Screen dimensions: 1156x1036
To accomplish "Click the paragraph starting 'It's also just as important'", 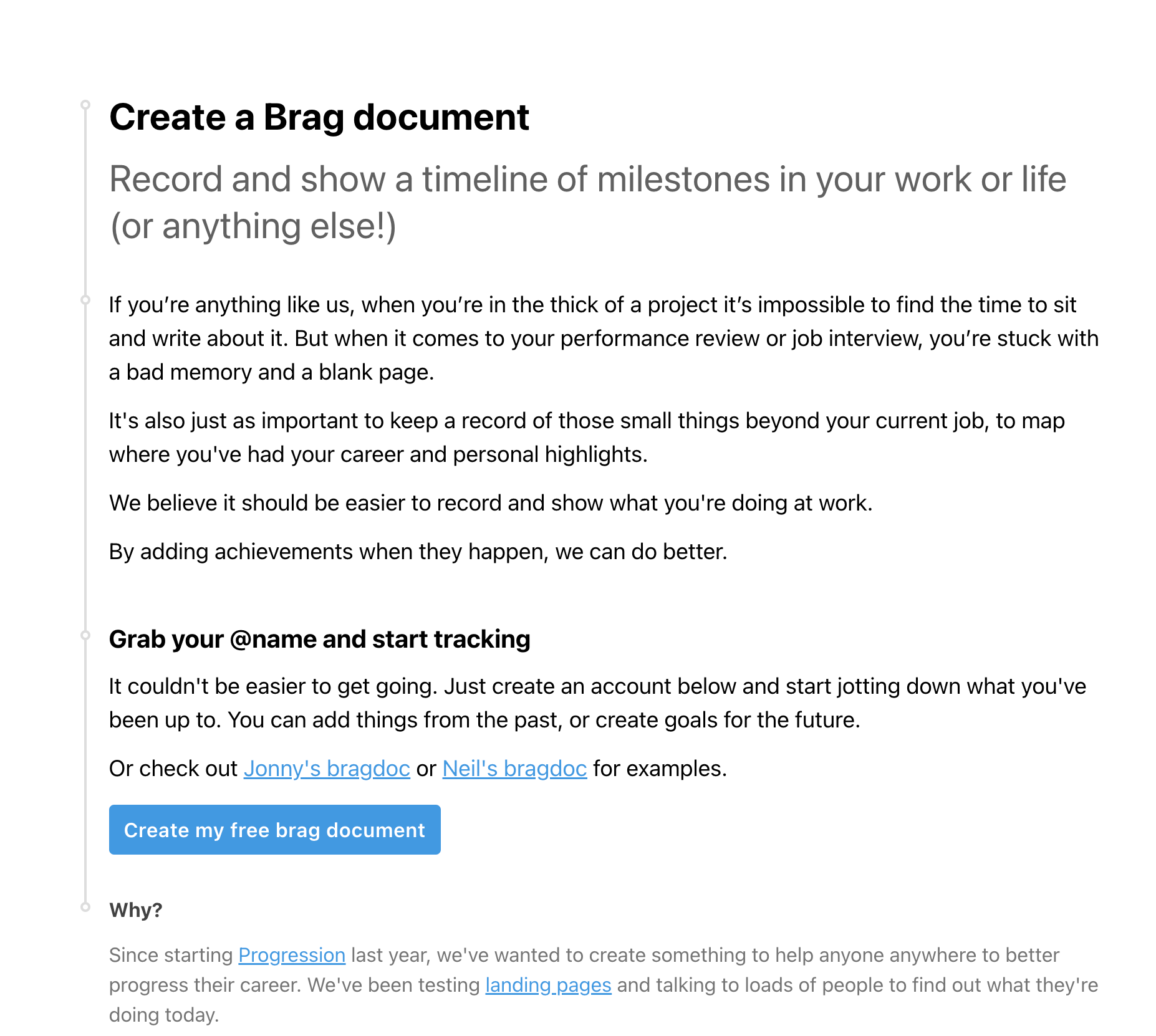I will pyautogui.click(x=586, y=438).
